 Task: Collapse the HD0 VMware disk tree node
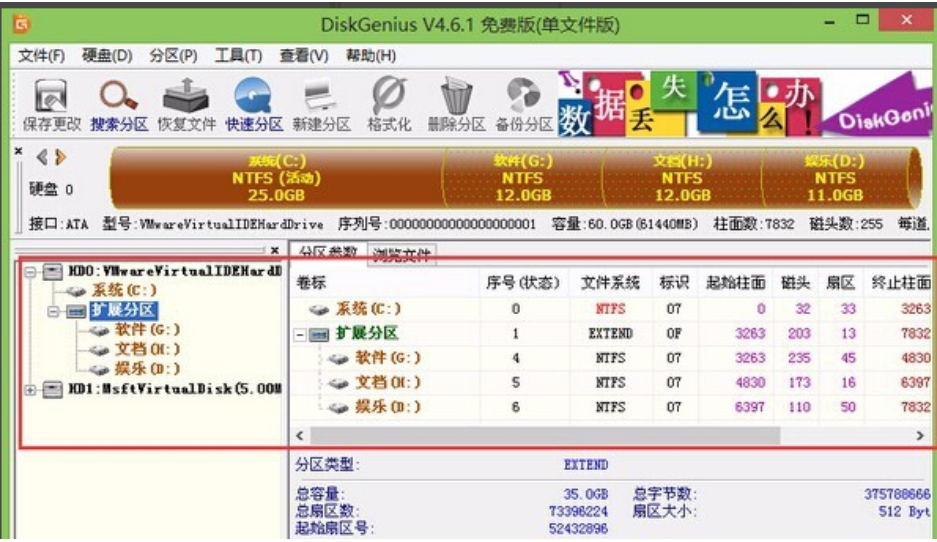click(30, 272)
